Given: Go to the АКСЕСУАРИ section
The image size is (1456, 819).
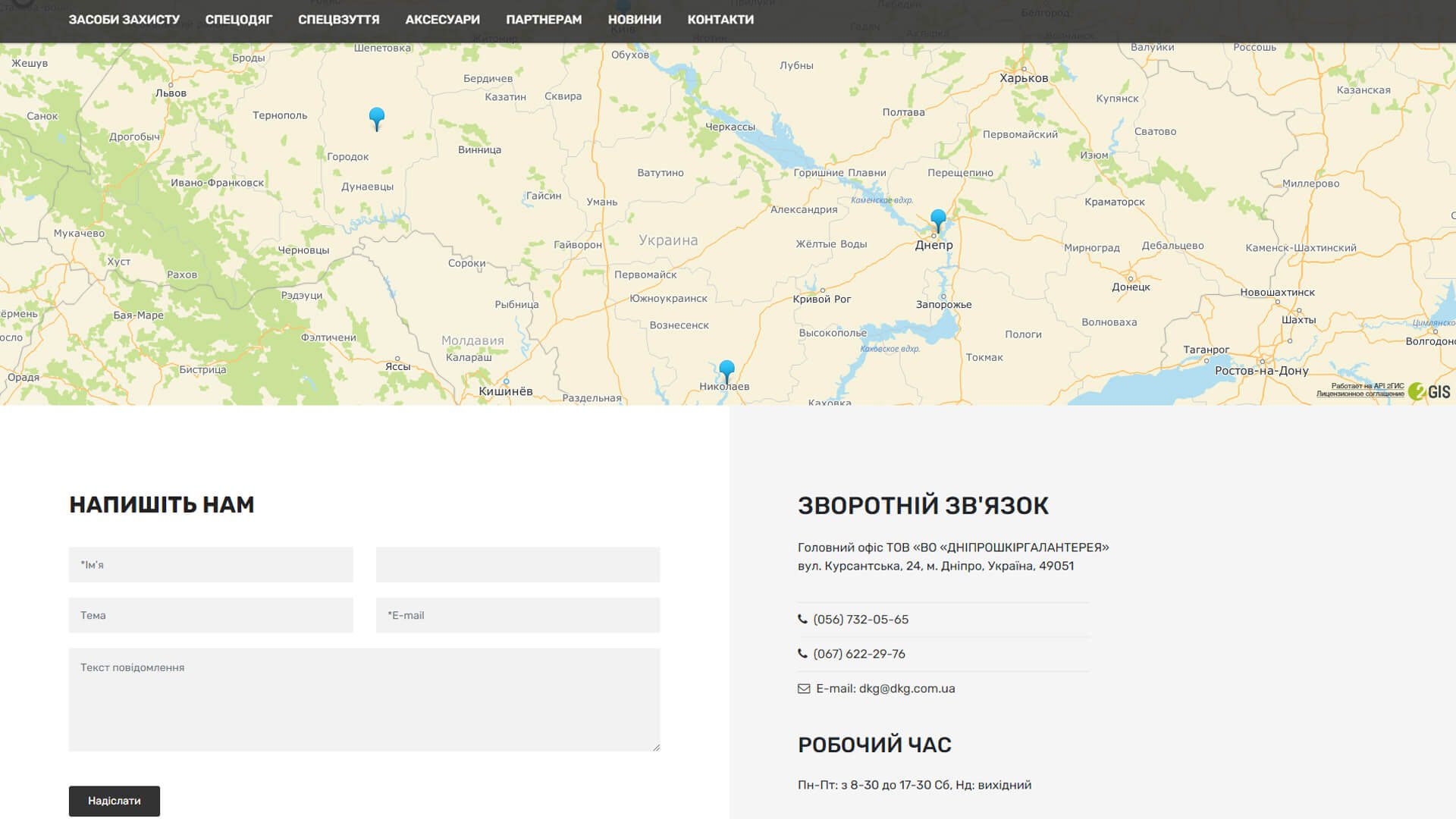Looking at the screenshot, I should pos(443,20).
